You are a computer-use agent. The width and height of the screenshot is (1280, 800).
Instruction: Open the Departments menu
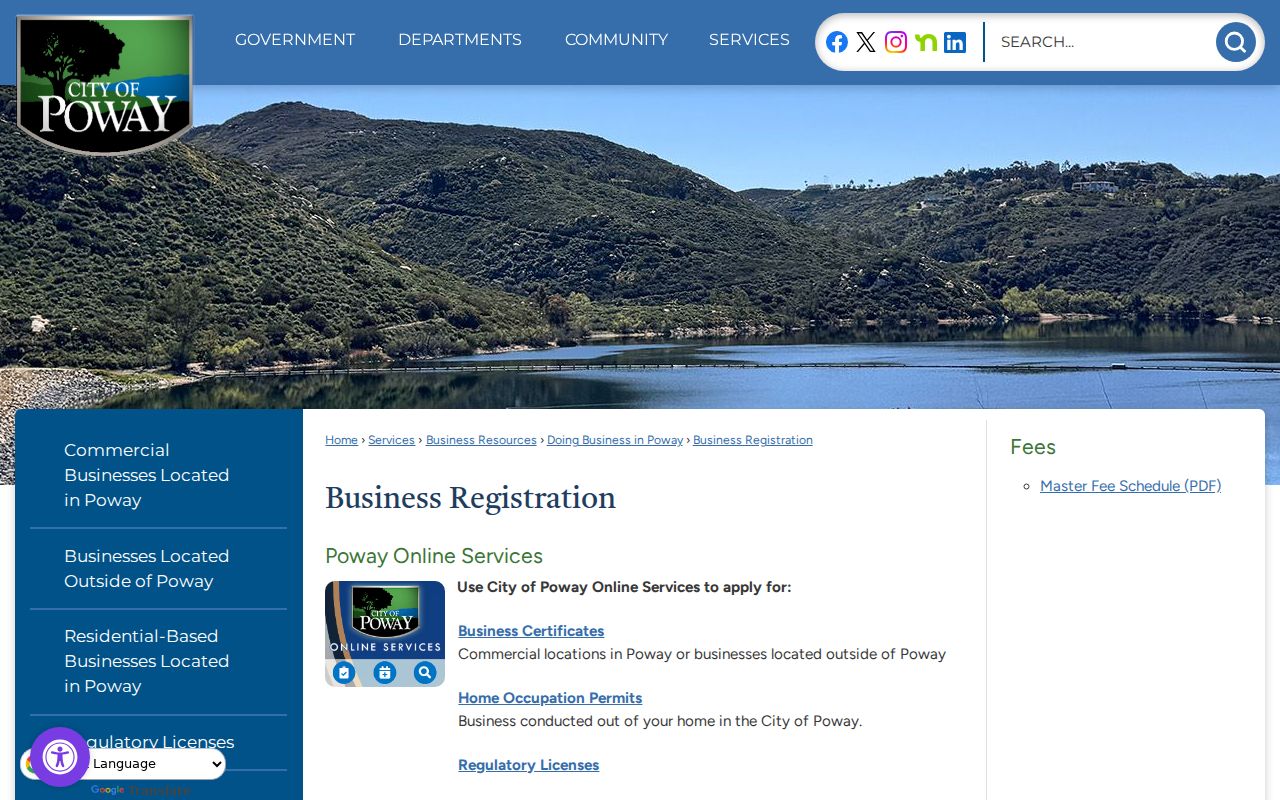[x=460, y=40]
